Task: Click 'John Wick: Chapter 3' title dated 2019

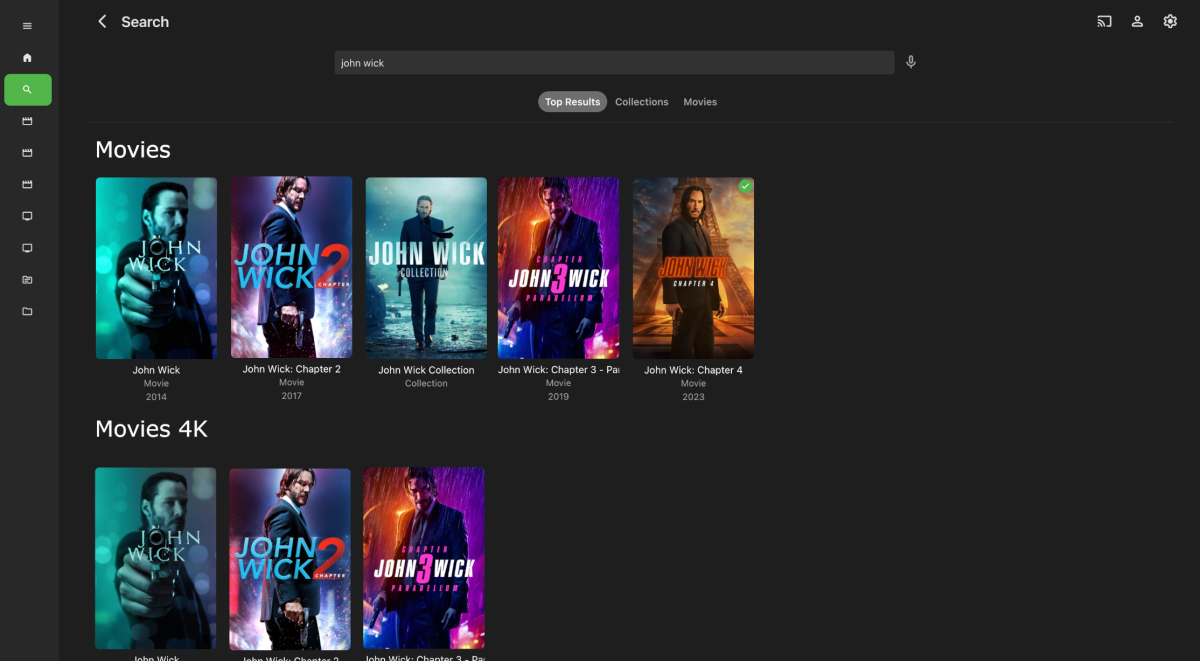Action: [x=558, y=370]
